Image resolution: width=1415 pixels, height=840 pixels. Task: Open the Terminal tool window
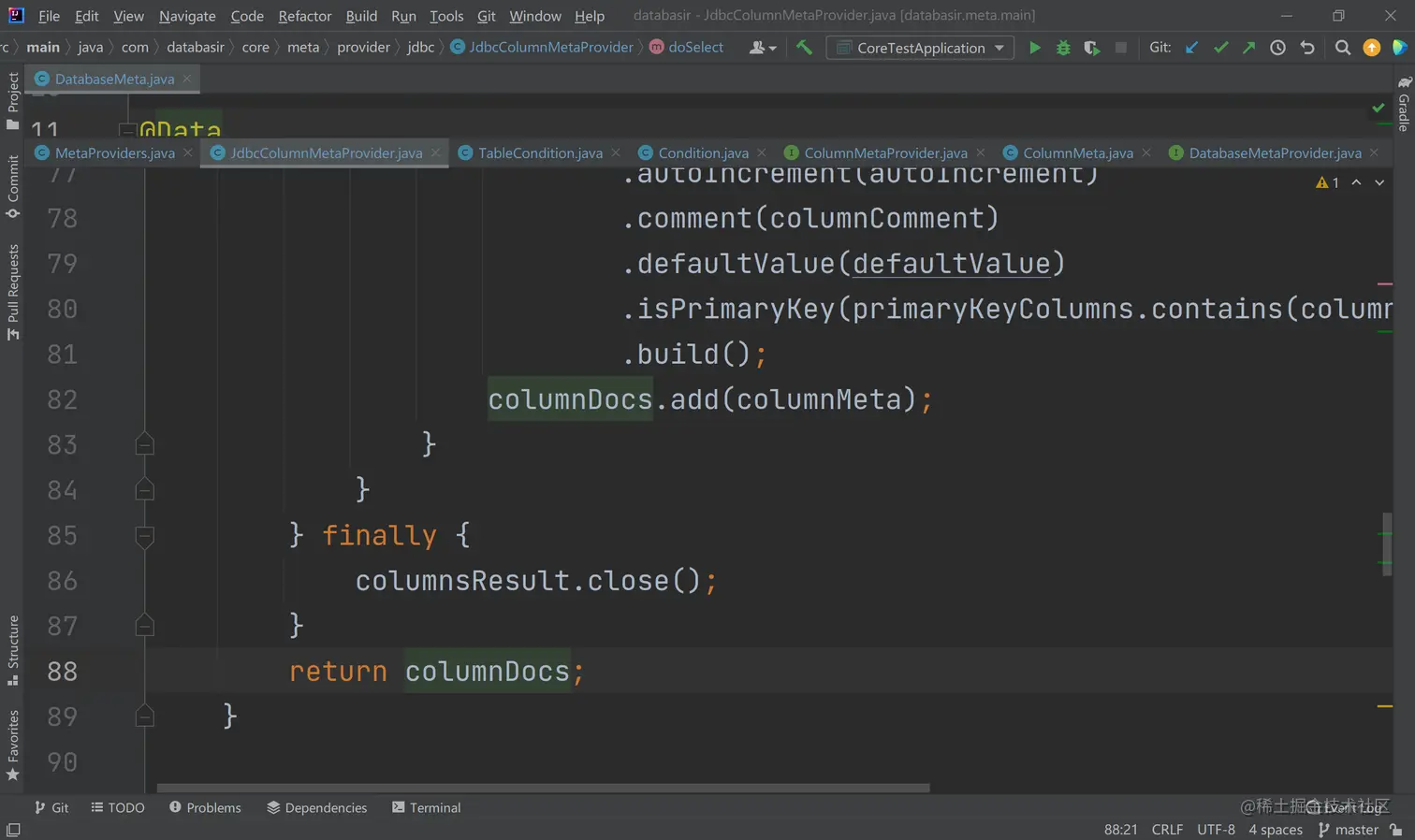point(427,807)
